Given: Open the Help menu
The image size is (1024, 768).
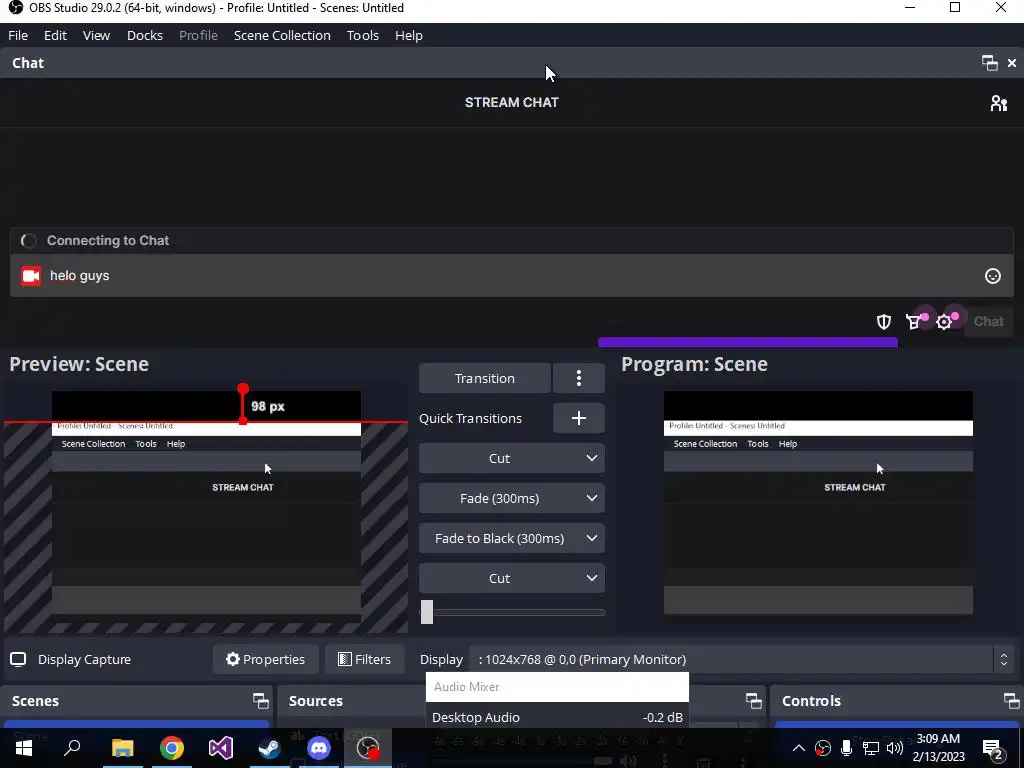Looking at the screenshot, I should coord(409,35).
